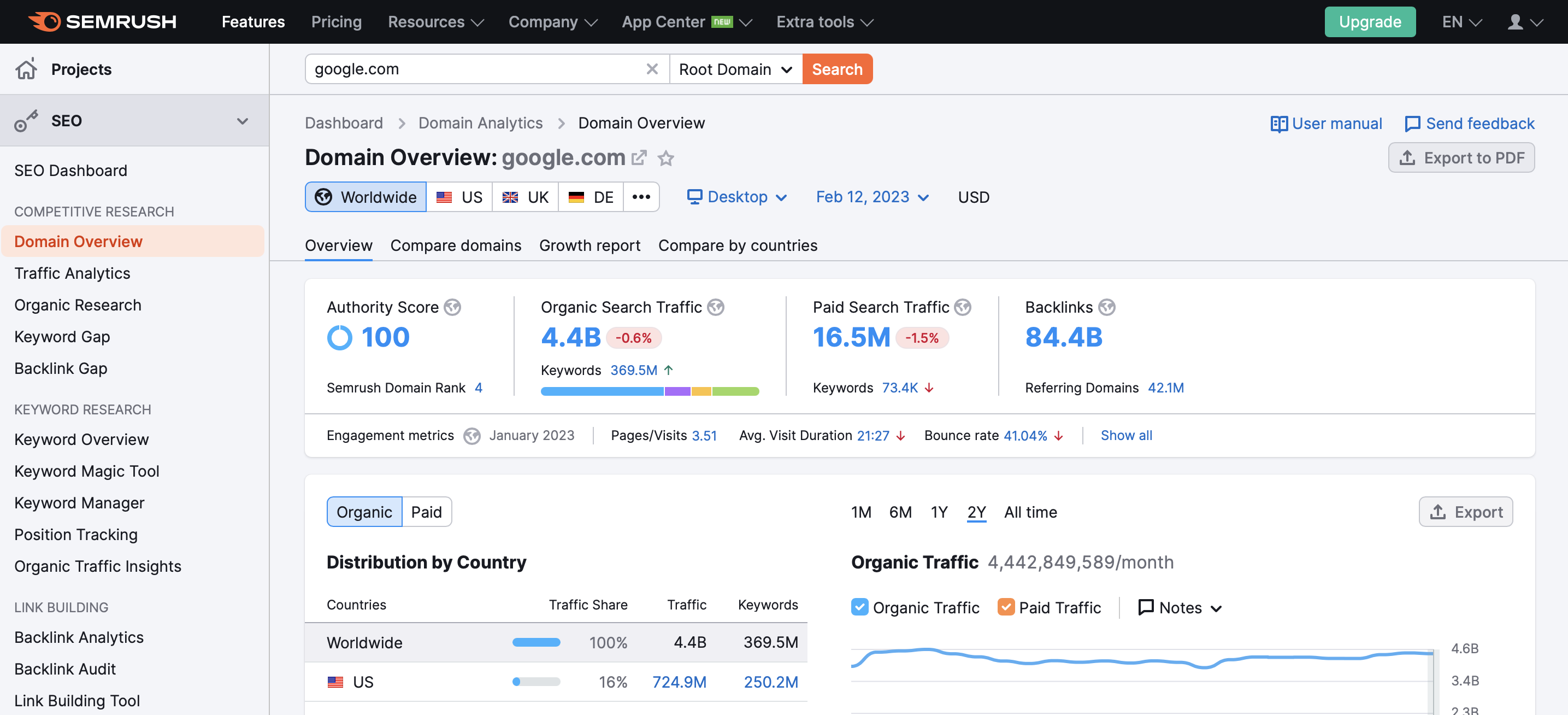Click the Export to PDF button
The height and width of the screenshot is (715, 1568).
tap(1461, 158)
